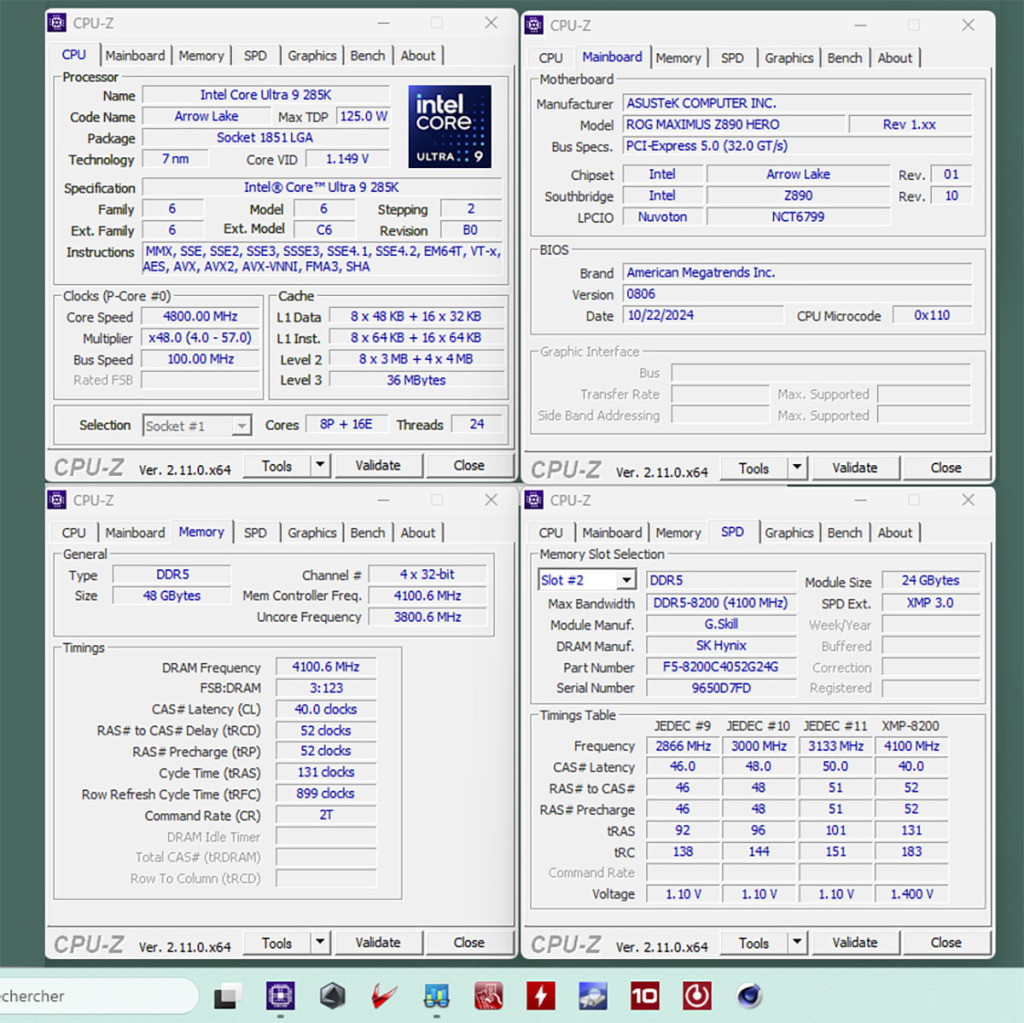Image resolution: width=1024 pixels, height=1023 pixels.
Task: Open Graphics tab in the Mainboard window
Action: pyautogui.click(x=789, y=57)
